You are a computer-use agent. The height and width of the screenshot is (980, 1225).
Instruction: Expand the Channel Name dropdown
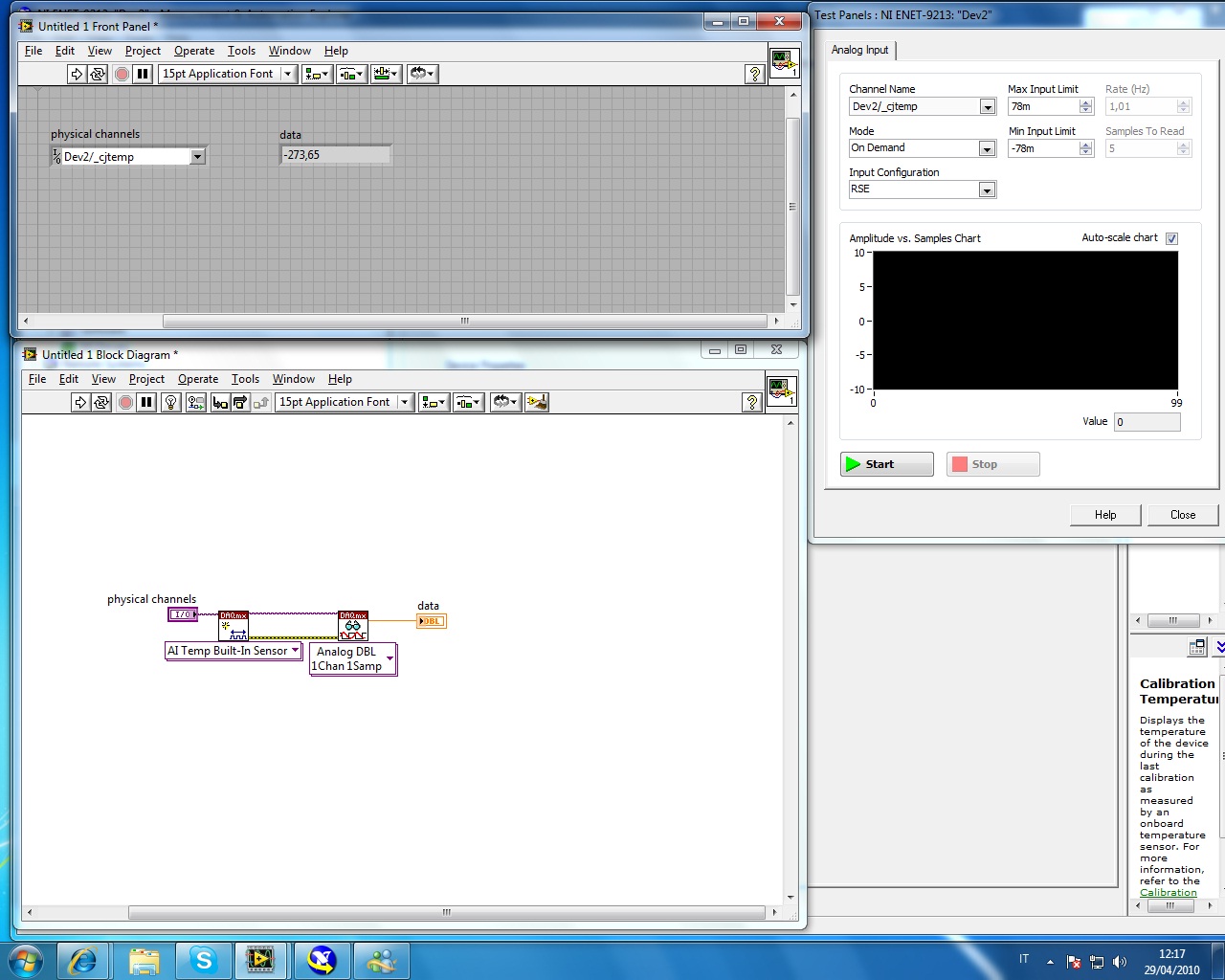point(988,107)
